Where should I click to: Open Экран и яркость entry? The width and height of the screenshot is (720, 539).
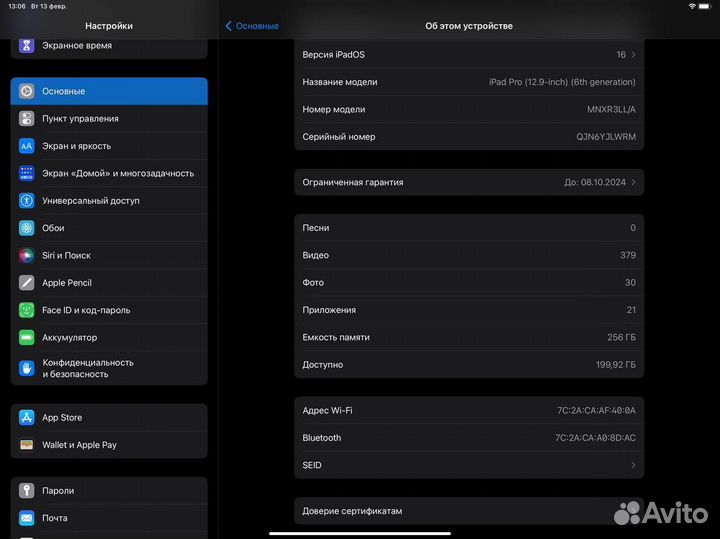tap(109, 146)
